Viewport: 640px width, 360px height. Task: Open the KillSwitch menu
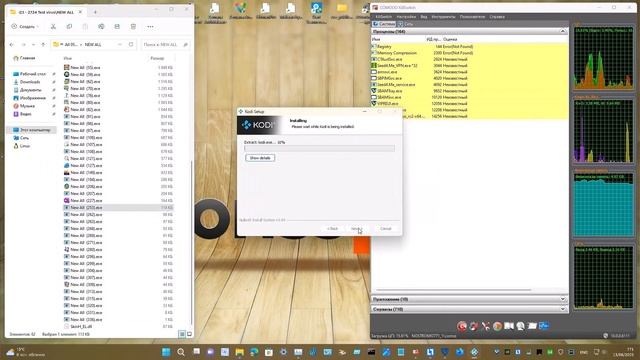[383, 17]
